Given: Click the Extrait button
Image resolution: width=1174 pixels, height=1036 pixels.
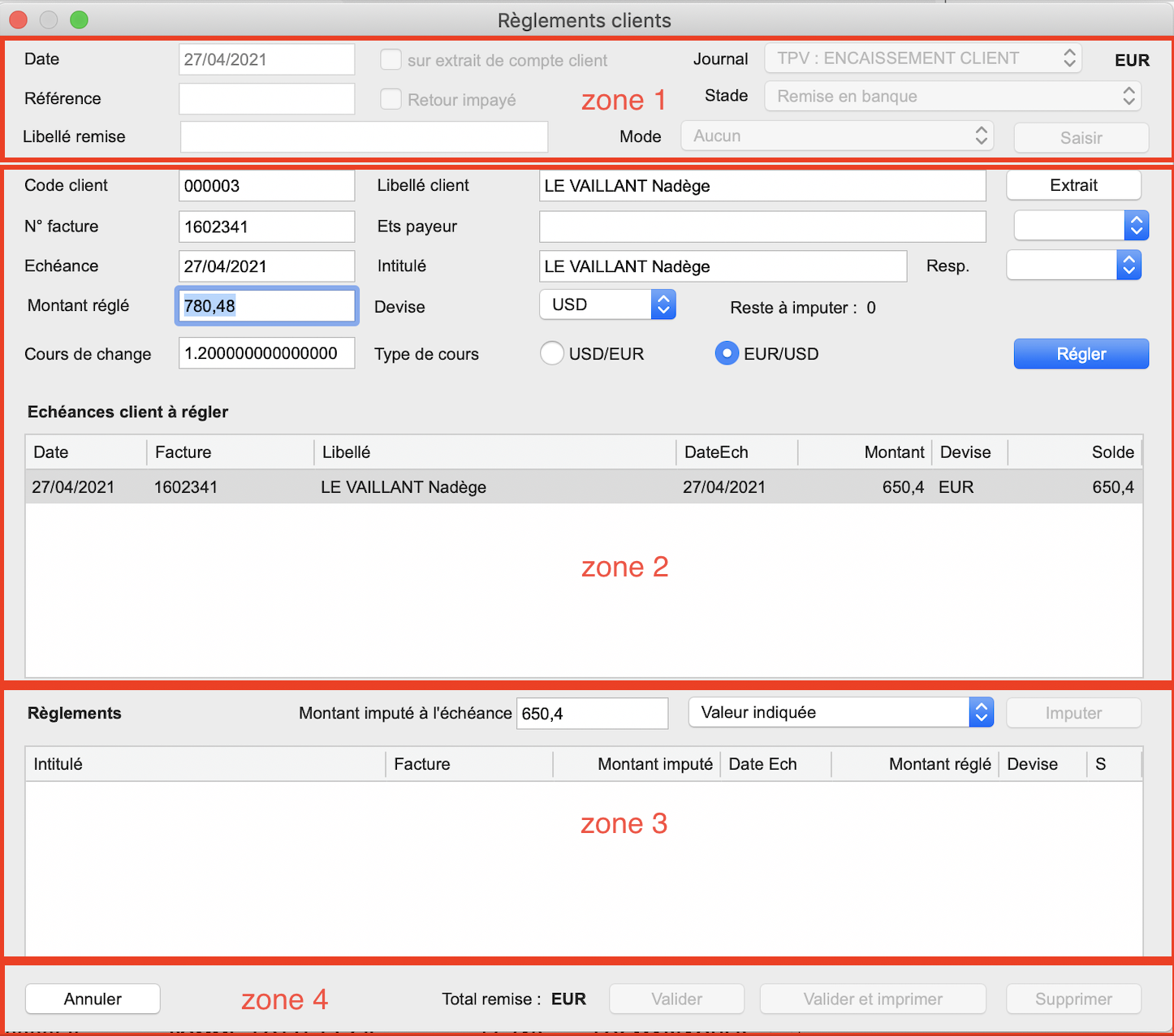Looking at the screenshot, I should (1073, 185).
